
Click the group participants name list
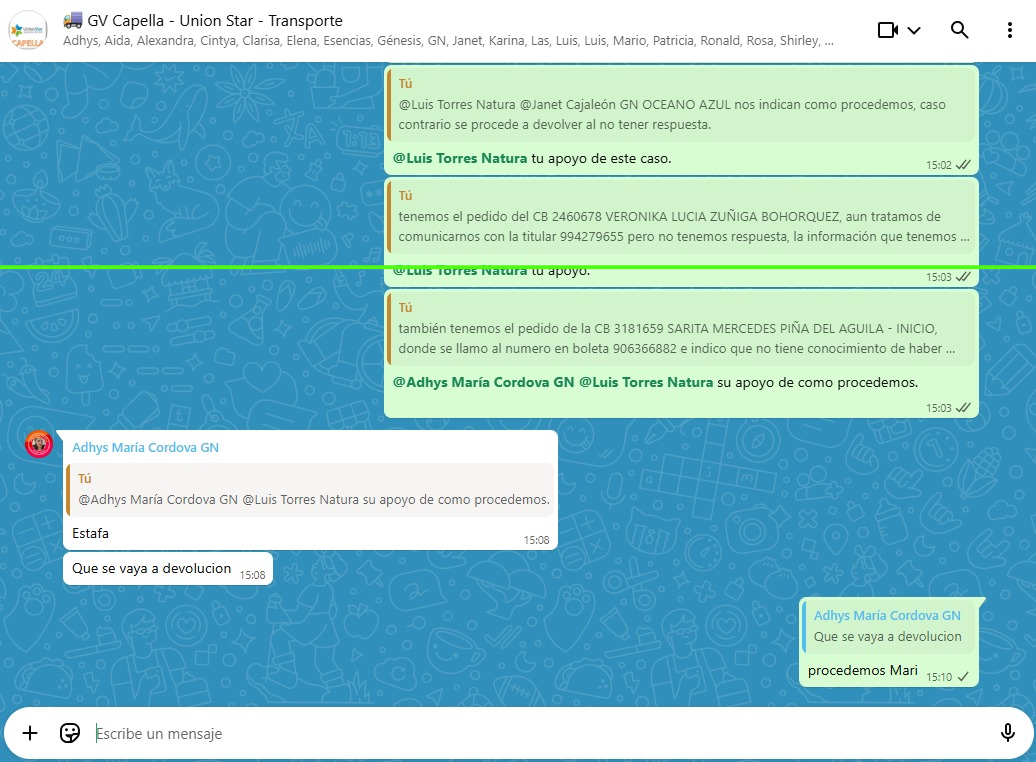click(x=448, y=42)
